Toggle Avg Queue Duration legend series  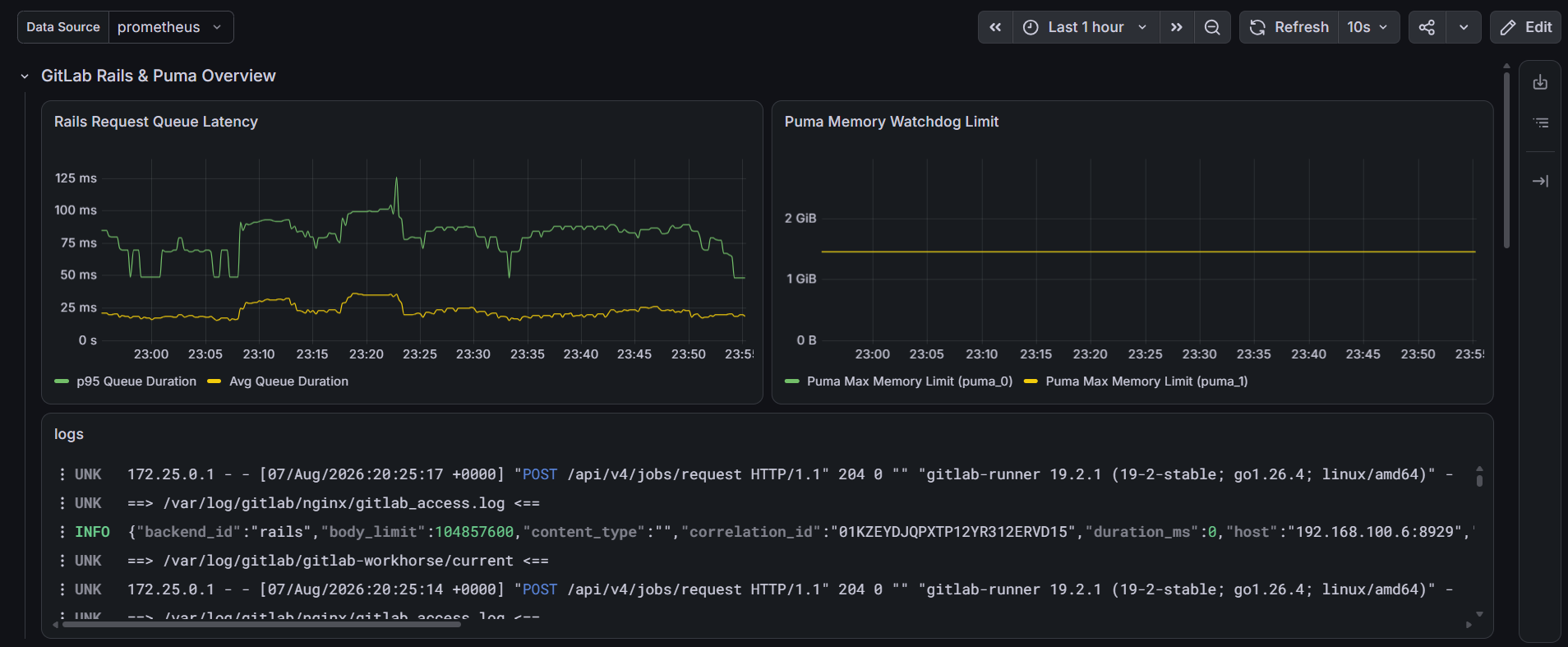(288, 381)
